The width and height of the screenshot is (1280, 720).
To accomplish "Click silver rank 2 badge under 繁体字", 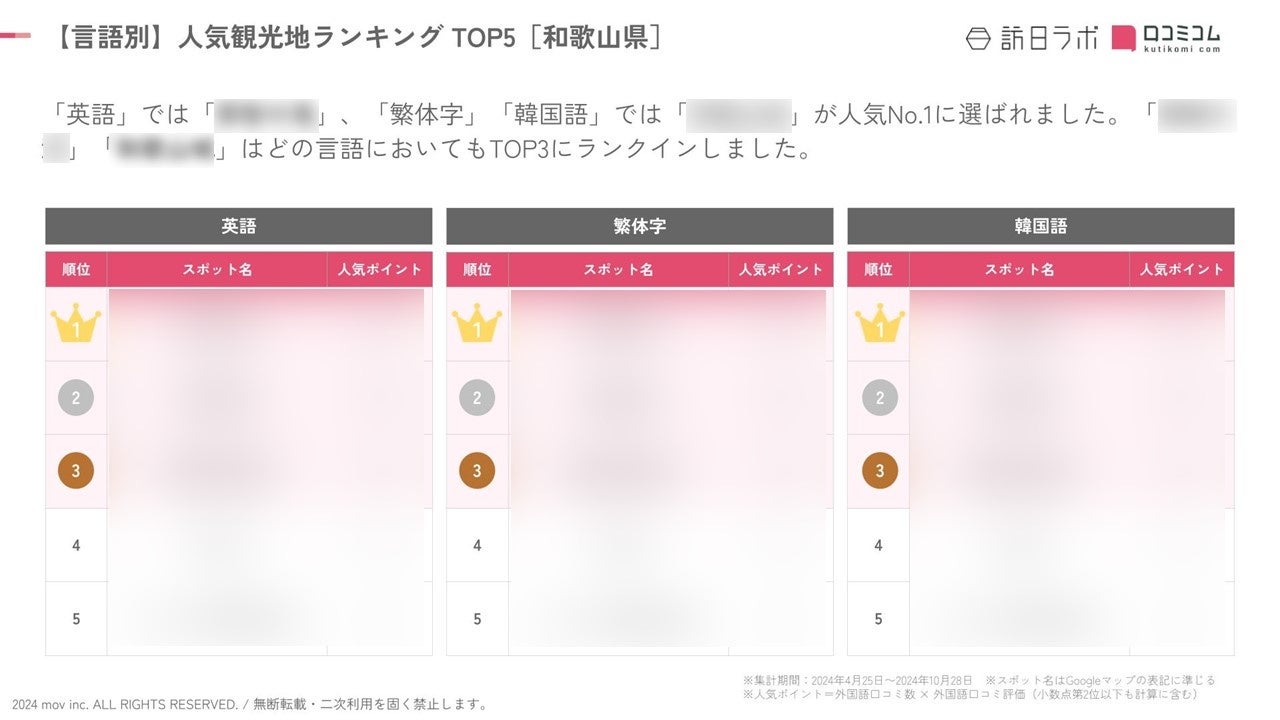I will click(x=477, y=398).
